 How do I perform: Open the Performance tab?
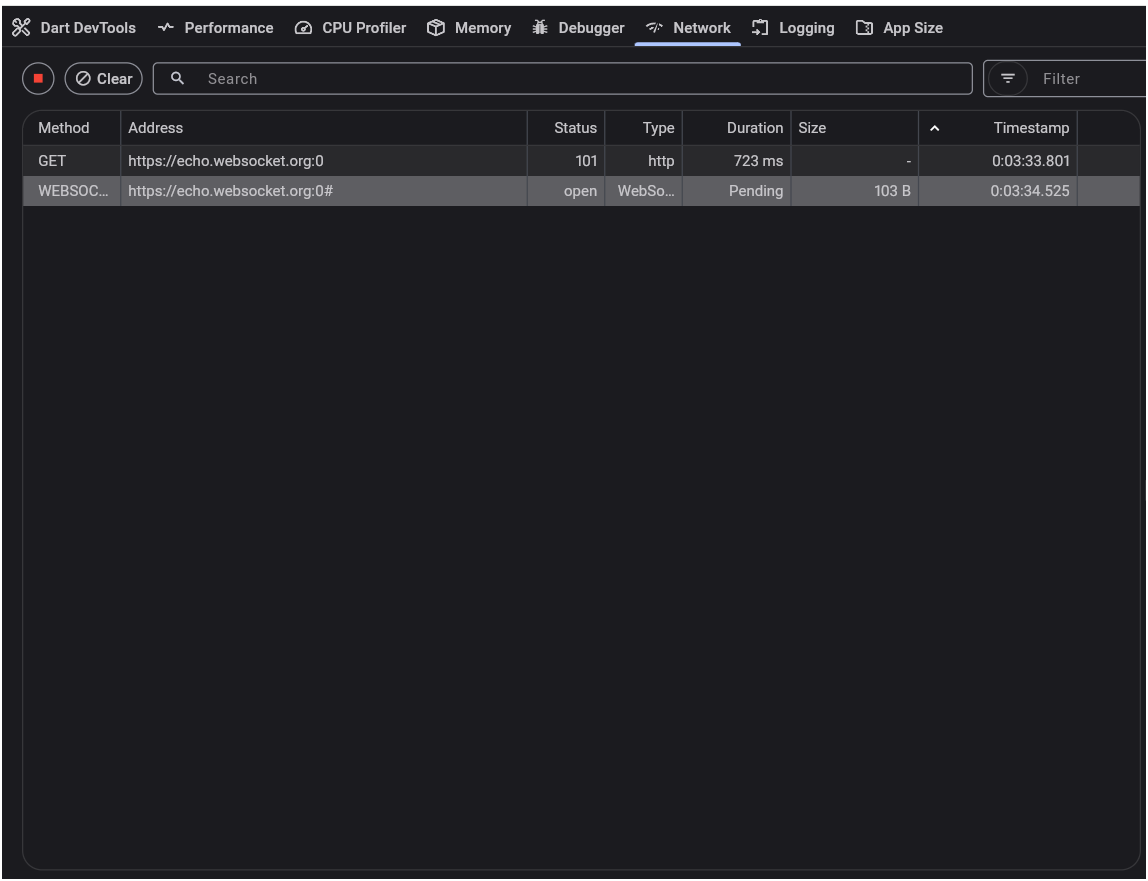(215, 28)
